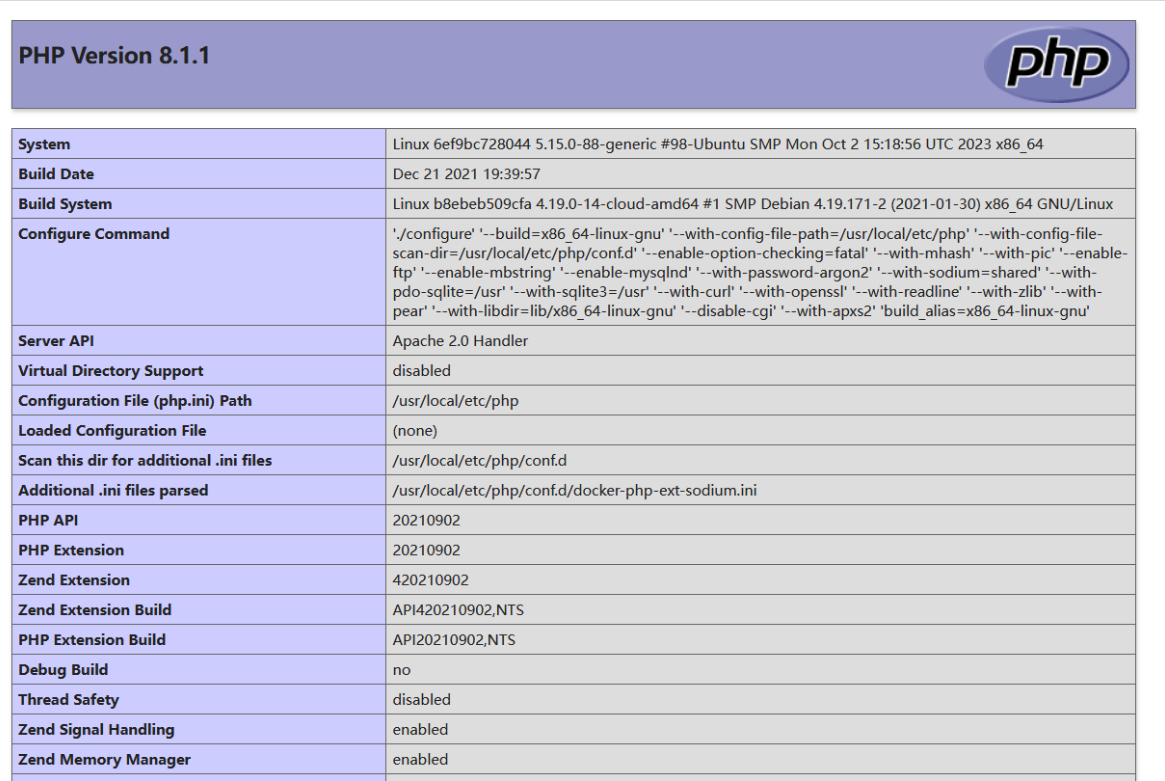This screenshot has height=781, width=1165.
Task: Click Scan this dir for additional .ini files
Action: point(146,460)
